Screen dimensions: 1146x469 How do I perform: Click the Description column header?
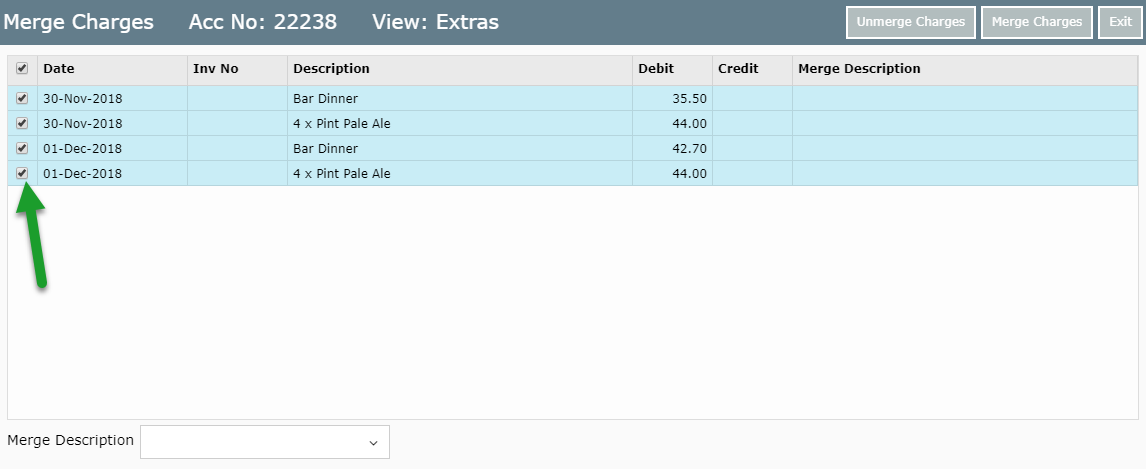coord(331,69)
